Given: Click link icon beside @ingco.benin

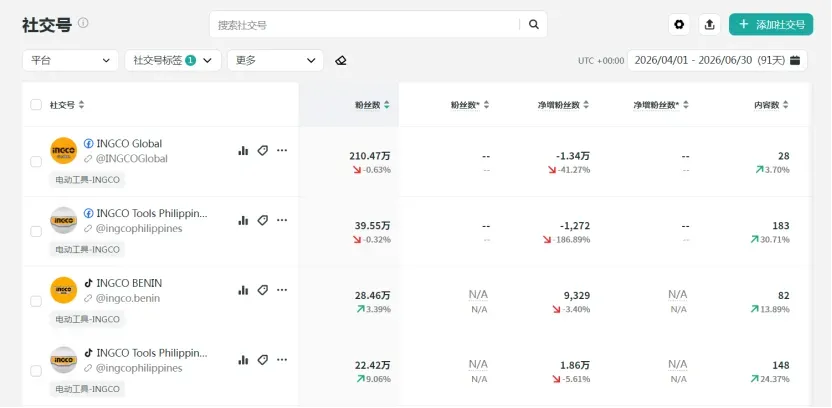Looking at the screenshot, I should click(x=88, y=298).
